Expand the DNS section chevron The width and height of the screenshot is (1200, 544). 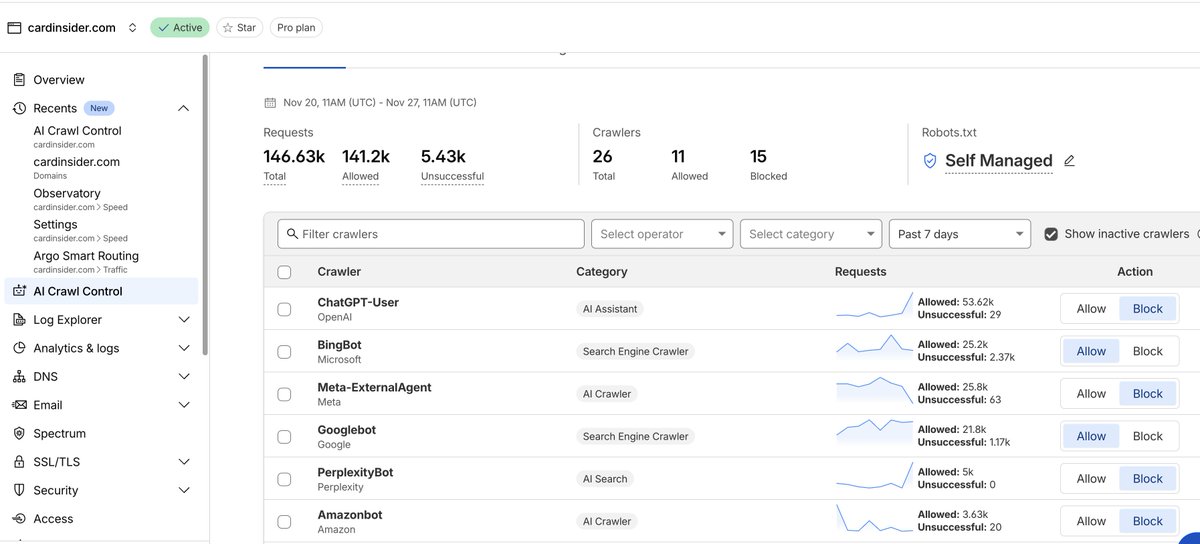(183, 377)
